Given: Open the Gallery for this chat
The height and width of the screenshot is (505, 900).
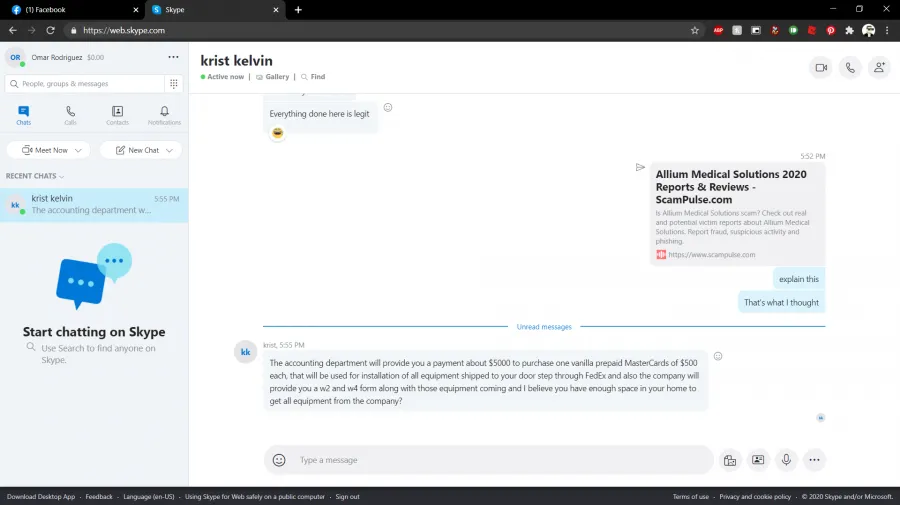Looking at the screenshot, I should 273,77.
